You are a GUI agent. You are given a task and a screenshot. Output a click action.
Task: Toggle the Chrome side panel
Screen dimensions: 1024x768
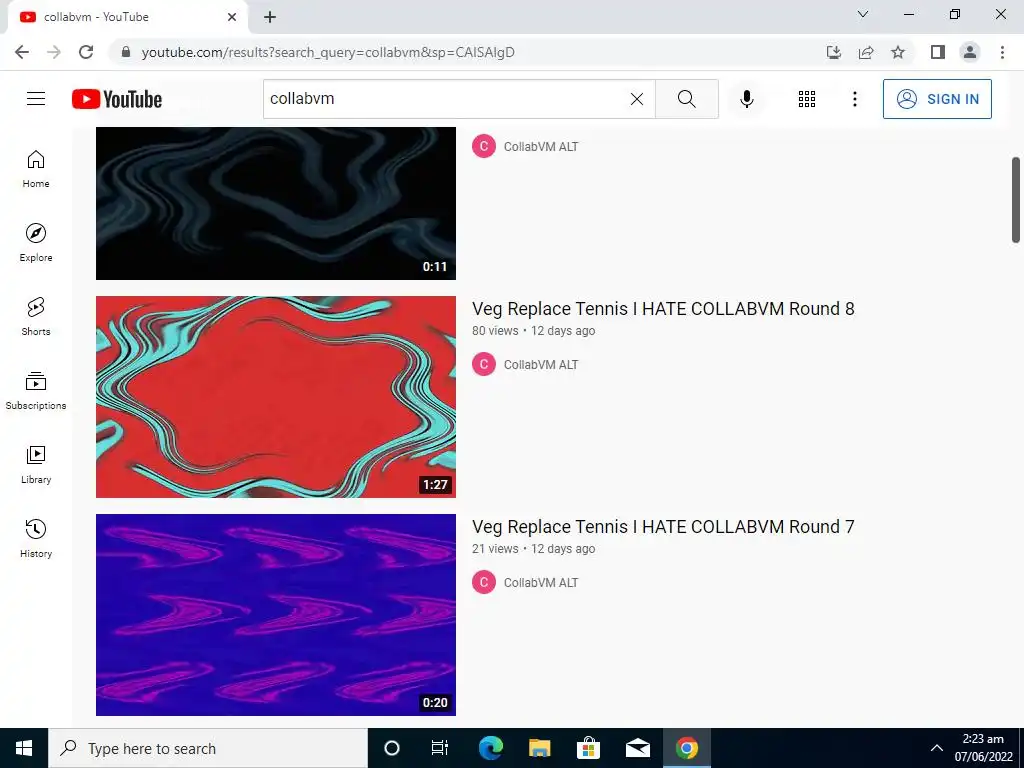pyautogui.click(x=938, y=52)
